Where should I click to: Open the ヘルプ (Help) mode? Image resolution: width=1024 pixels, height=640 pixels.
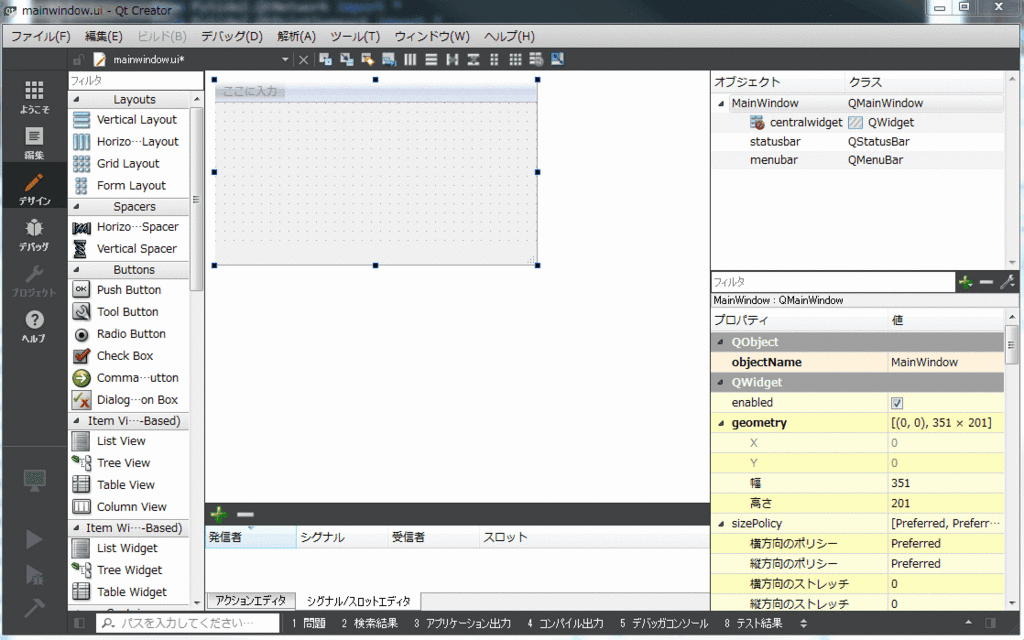34,327
